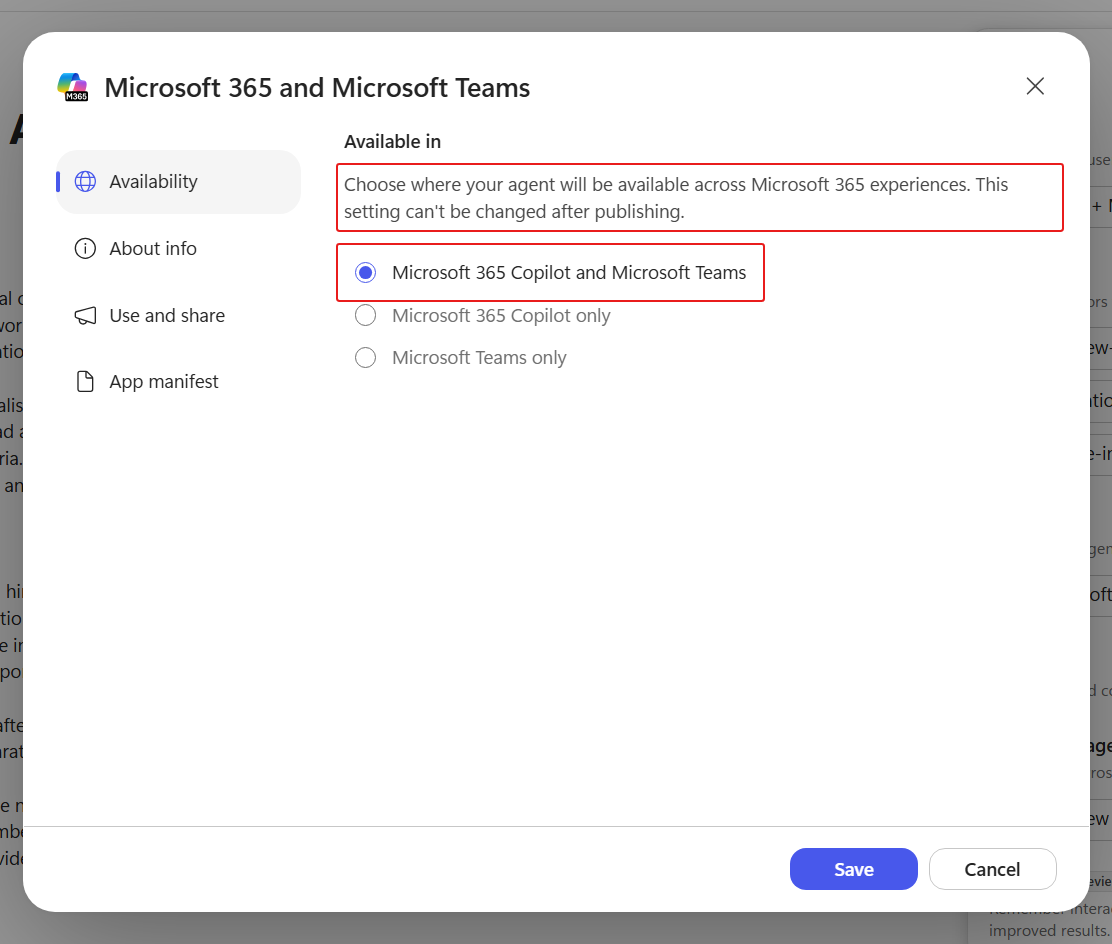Click the dialog title 'Microsoft 365 and Microsoft Teams'
This screenshot has height=944, width=1112.
point(317,88)
